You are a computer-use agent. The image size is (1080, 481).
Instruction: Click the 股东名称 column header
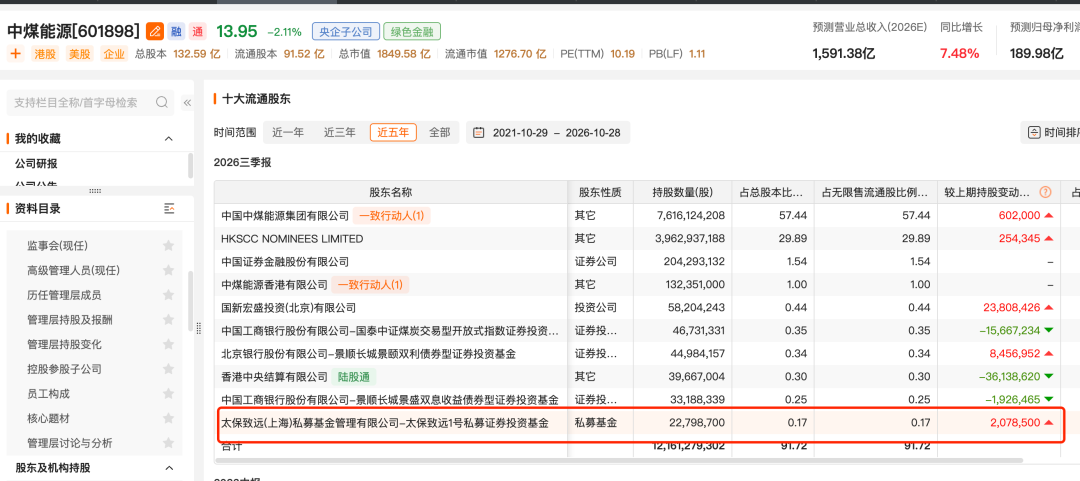[391, 192]
